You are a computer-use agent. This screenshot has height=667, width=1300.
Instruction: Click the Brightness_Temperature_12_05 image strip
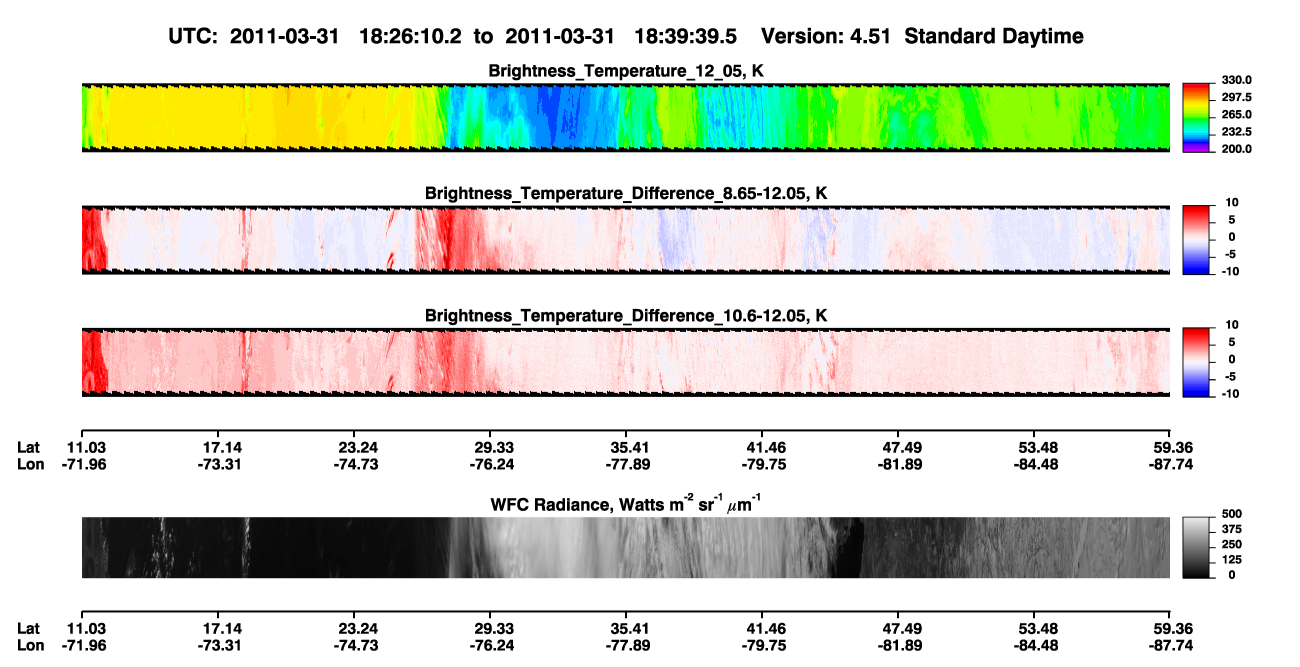pyautogui.click(x=625, y=118)
